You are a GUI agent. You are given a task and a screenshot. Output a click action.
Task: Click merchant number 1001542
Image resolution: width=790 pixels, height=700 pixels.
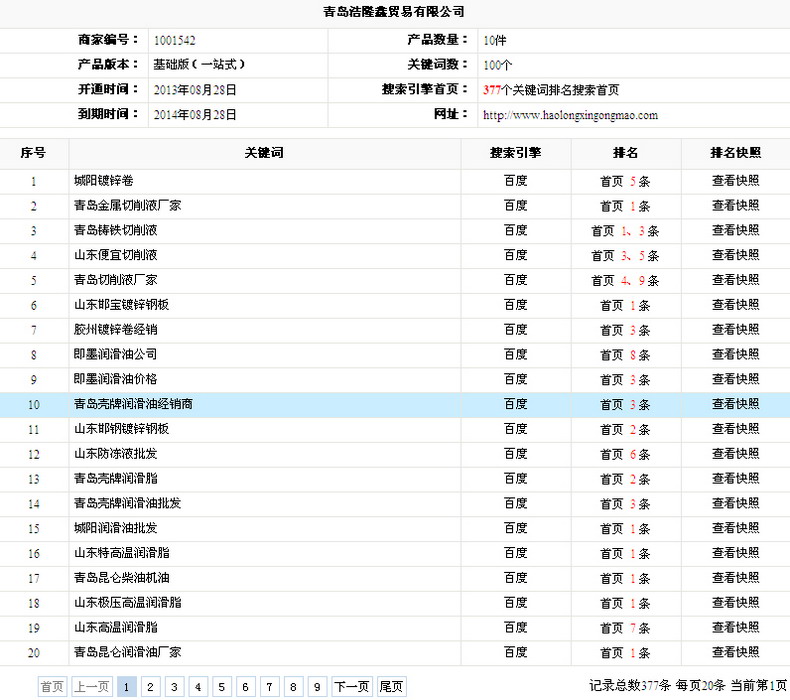[174, 40]
